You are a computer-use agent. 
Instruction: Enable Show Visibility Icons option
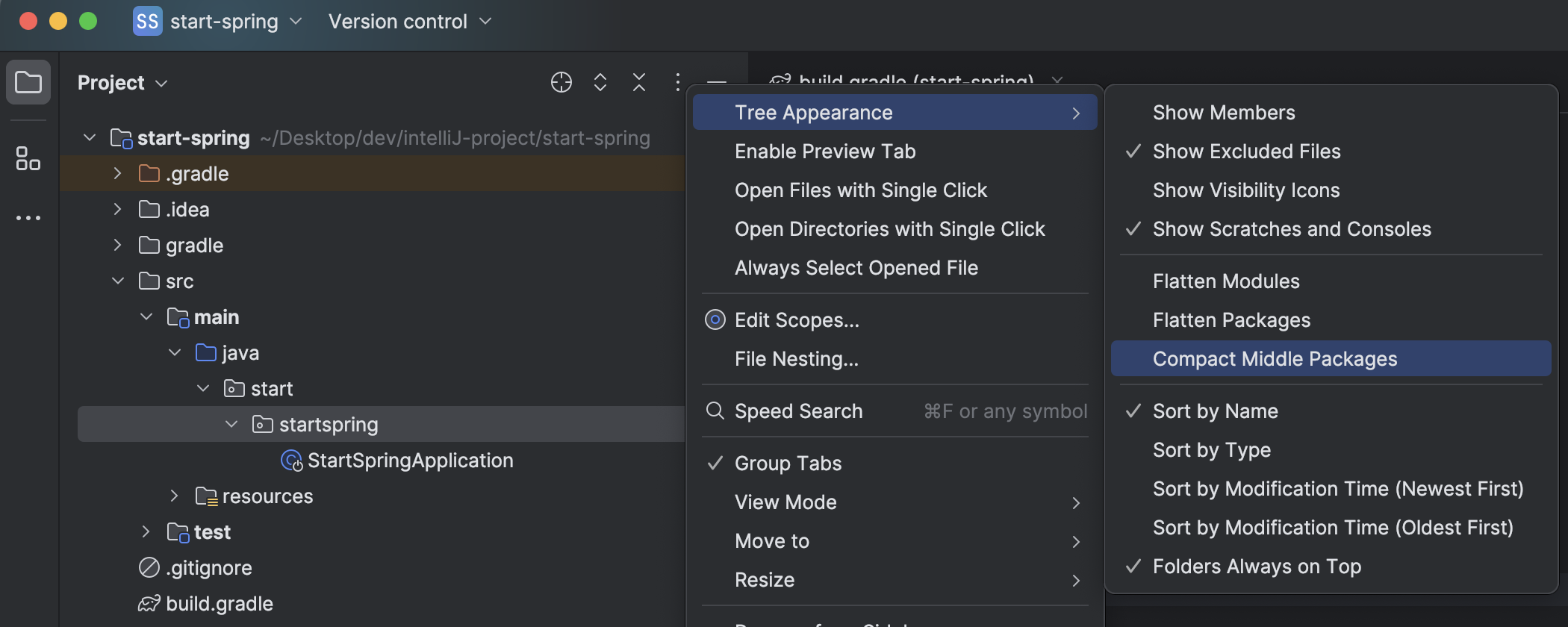point(1331,190)
